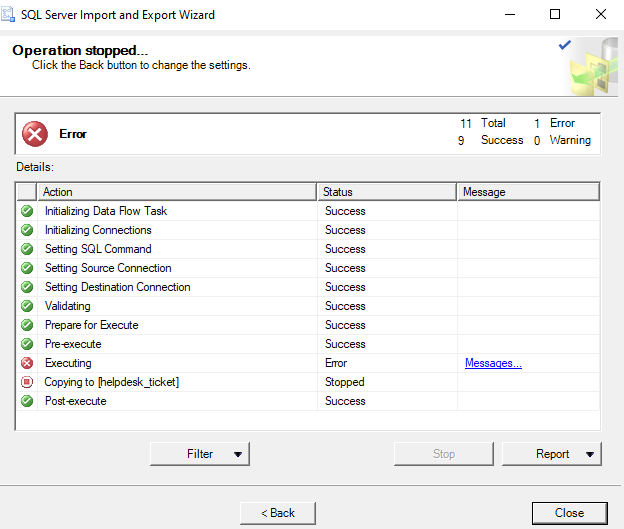This screenshot has height=529, width=624.
Task: Click the Action column header
Action: [x=177, y=192]
